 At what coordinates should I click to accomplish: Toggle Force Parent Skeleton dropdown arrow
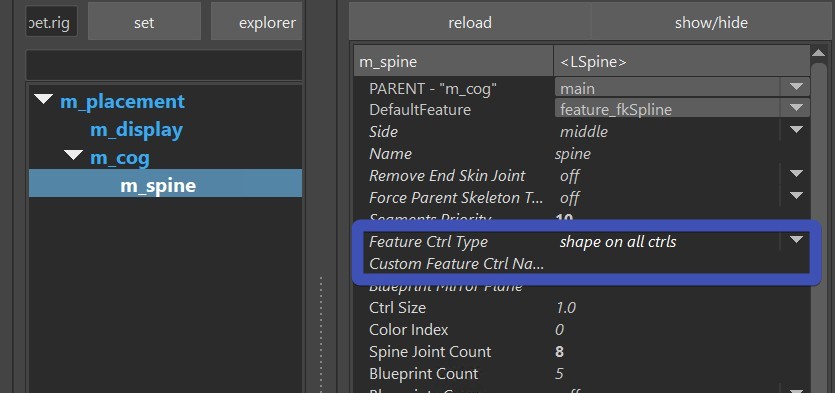(x=796, y=196)
